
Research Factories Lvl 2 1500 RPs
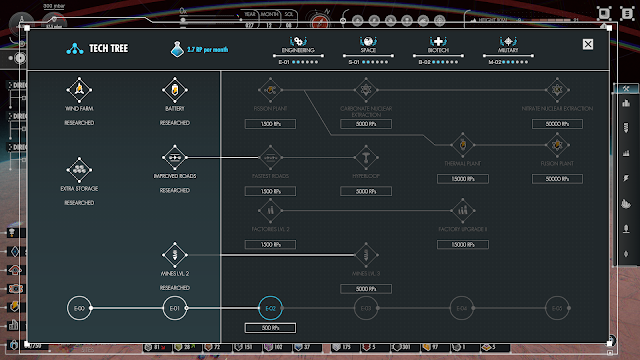(x=270, y=244)
